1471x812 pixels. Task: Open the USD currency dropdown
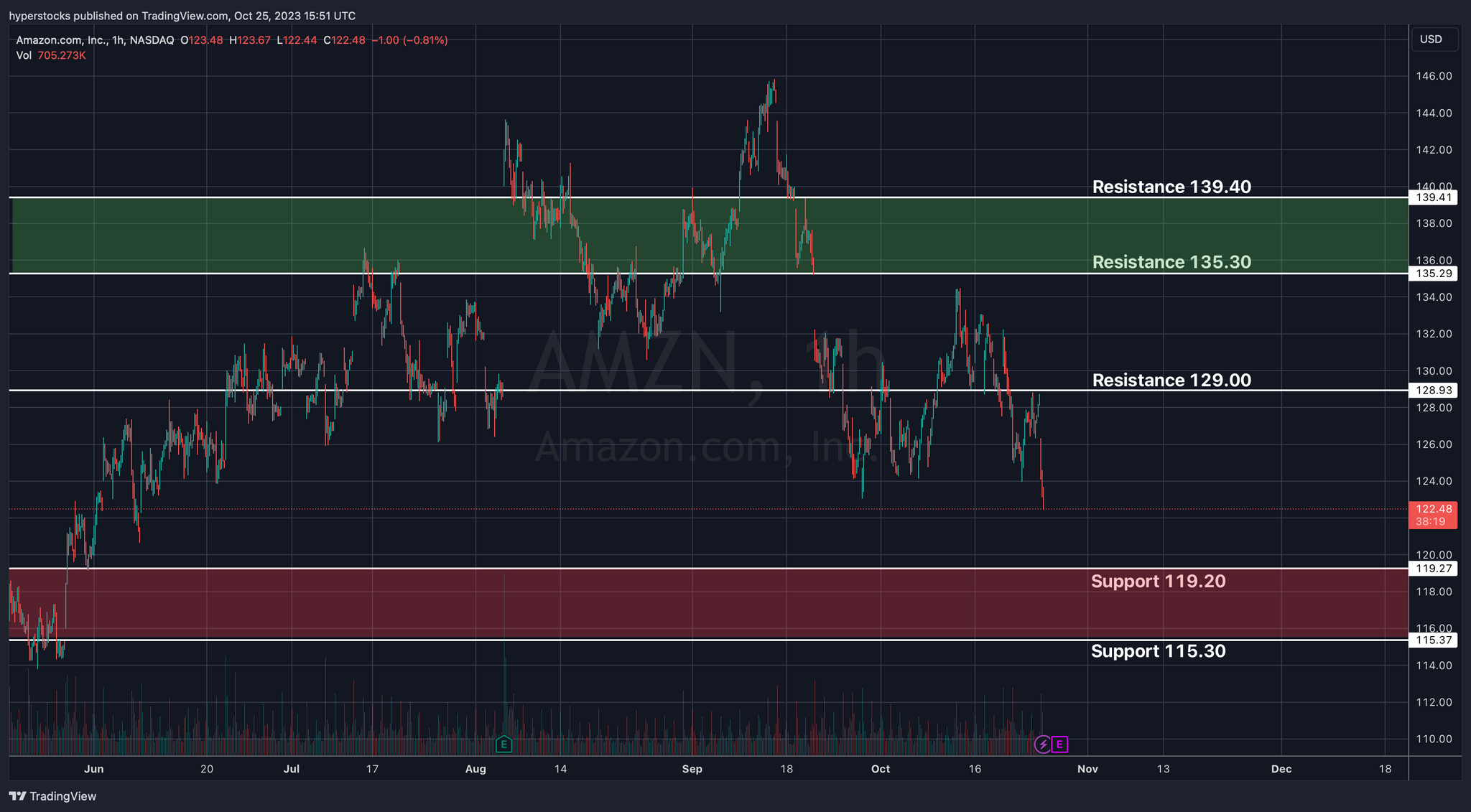(1434, 39)
